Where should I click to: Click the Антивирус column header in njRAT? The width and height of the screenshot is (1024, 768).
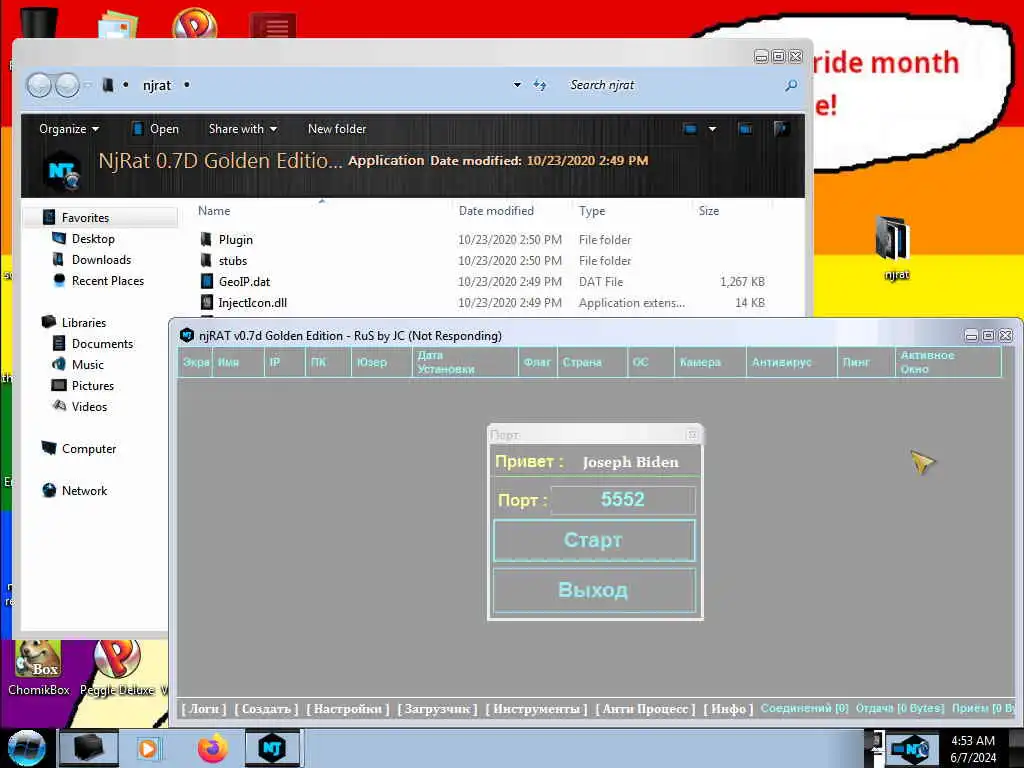pyautogui.click(x=792, y=362)
